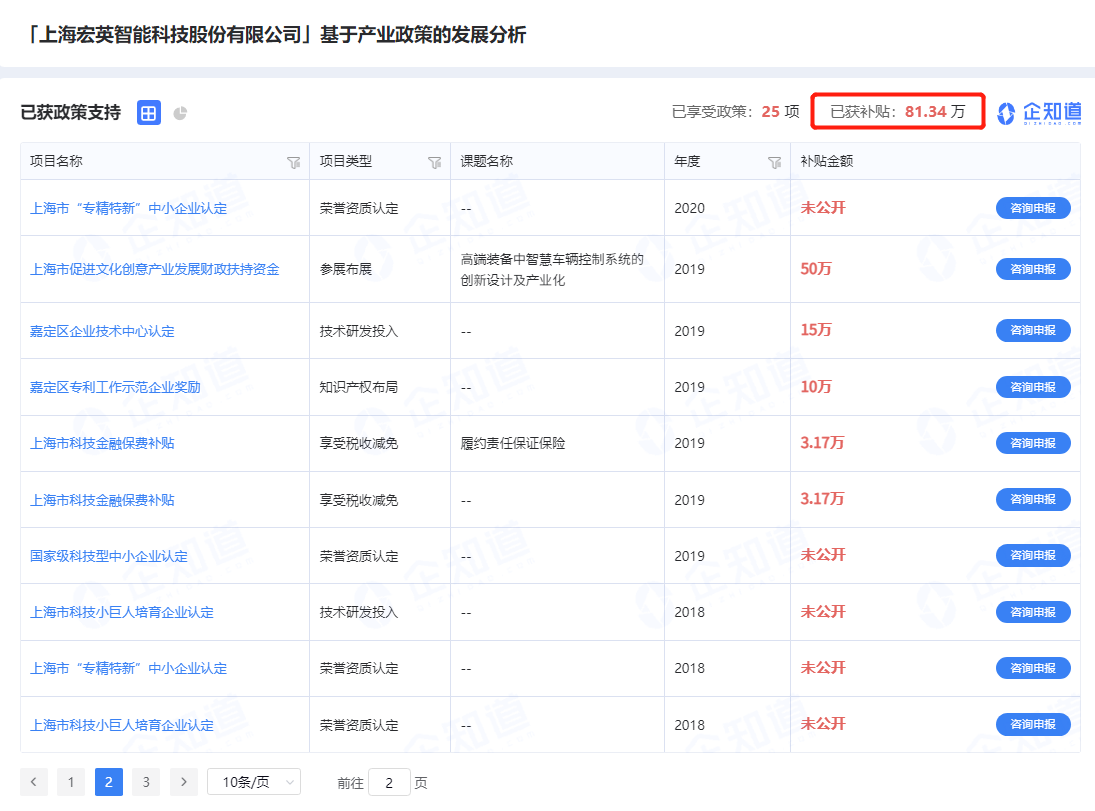The image size is (1095, 811).
Task: Open the 2020 上海市"专精特新"中小企业认定 link
Action: [128, 208]
